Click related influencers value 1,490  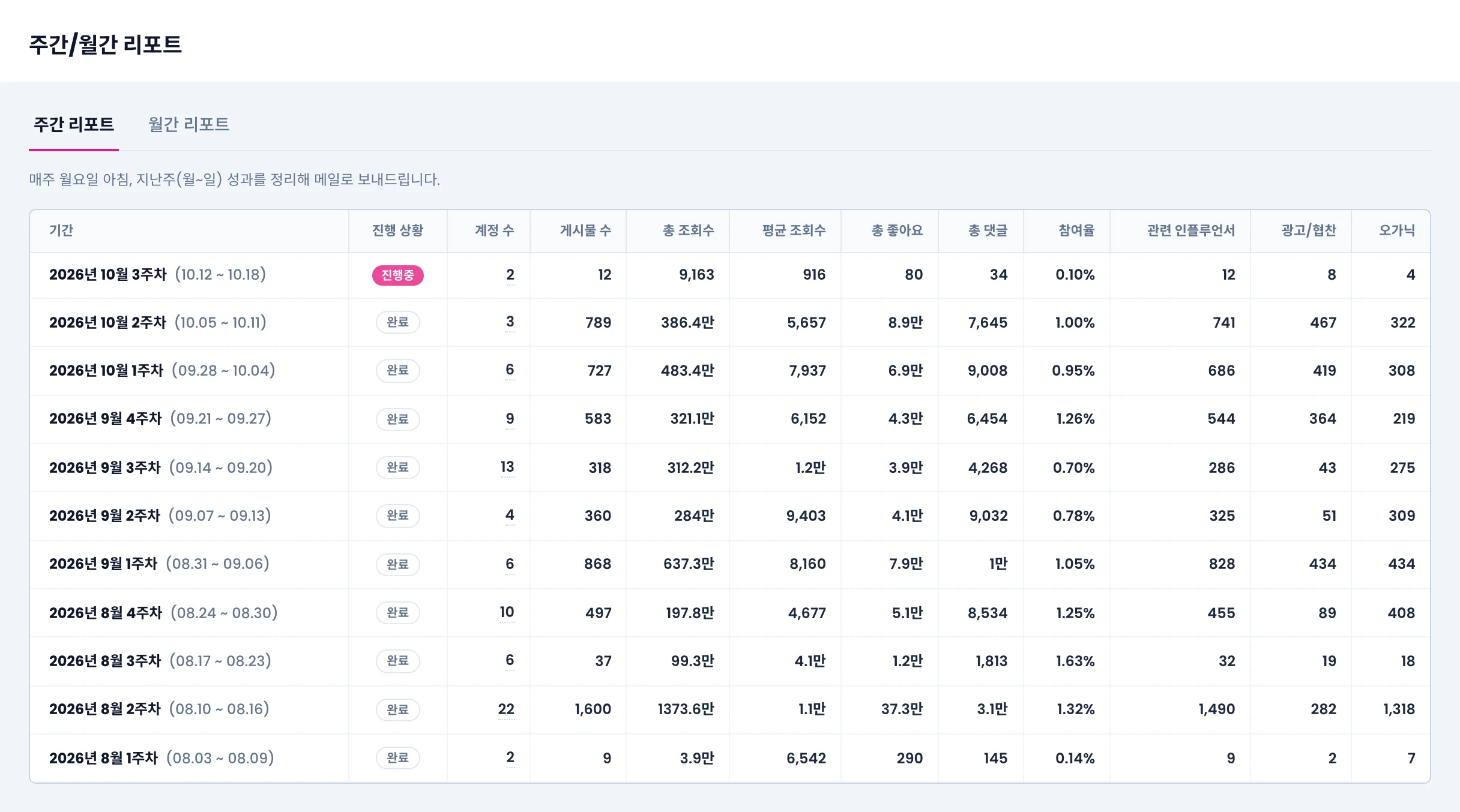coord(1217,709)
